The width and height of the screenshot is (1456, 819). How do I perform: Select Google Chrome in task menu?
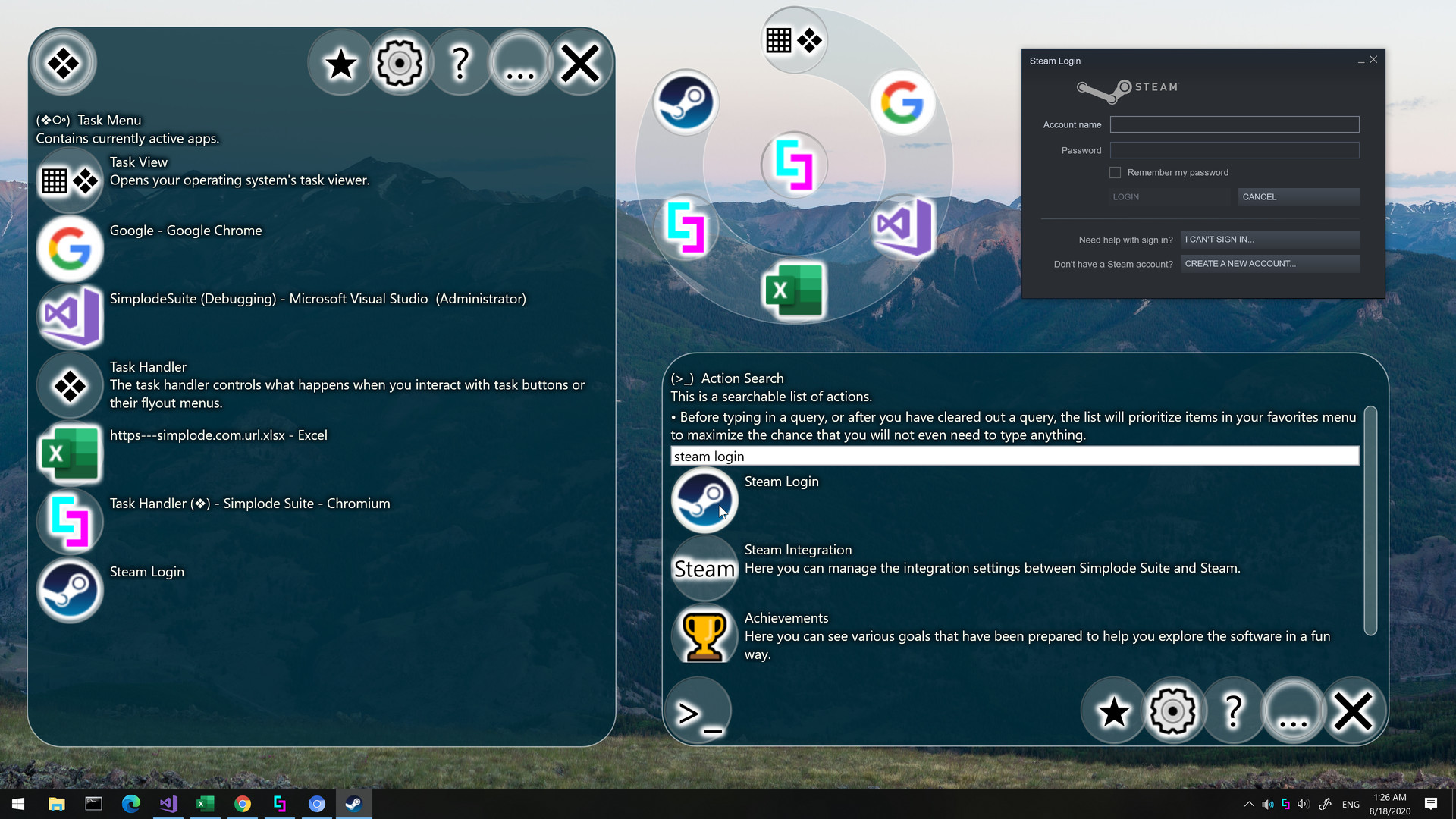[x=69, y=249]
